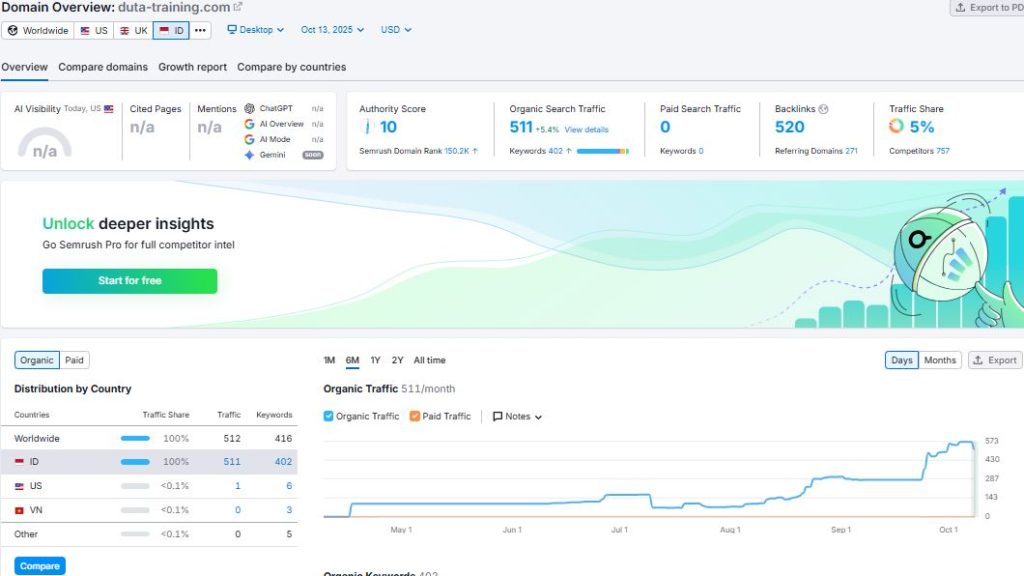Uncheck the Paid Traffic checkbox

(415, 416)
